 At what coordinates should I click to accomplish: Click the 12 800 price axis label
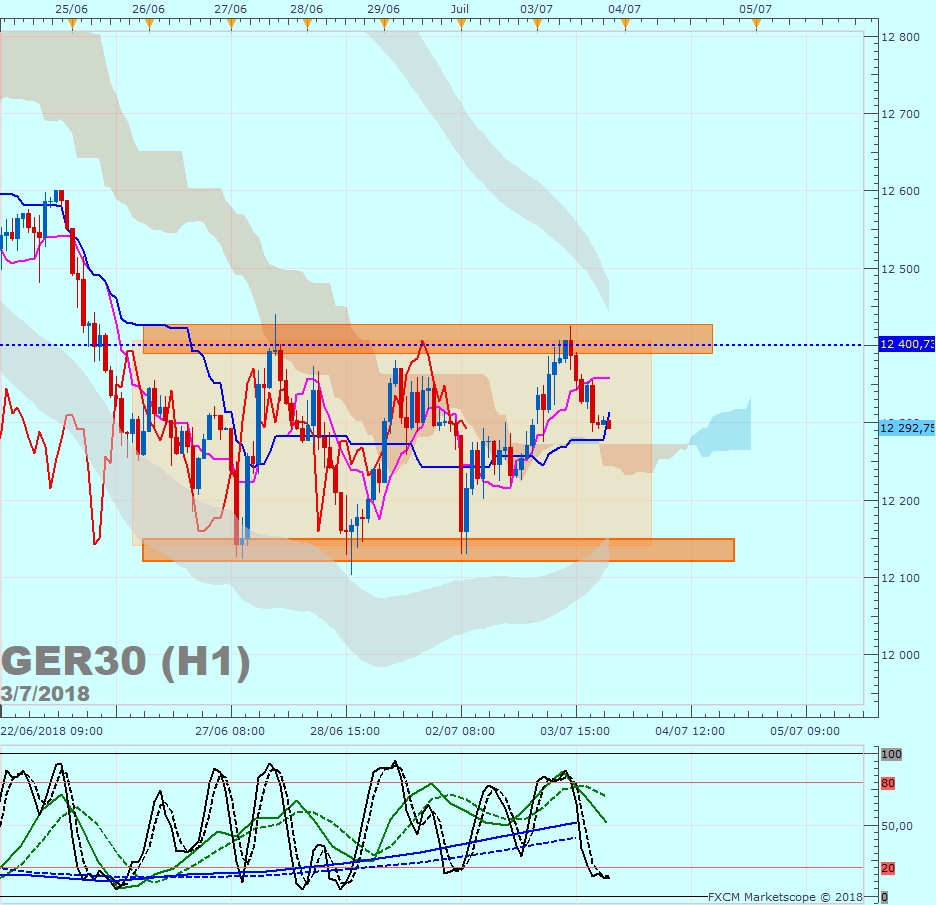900,37
